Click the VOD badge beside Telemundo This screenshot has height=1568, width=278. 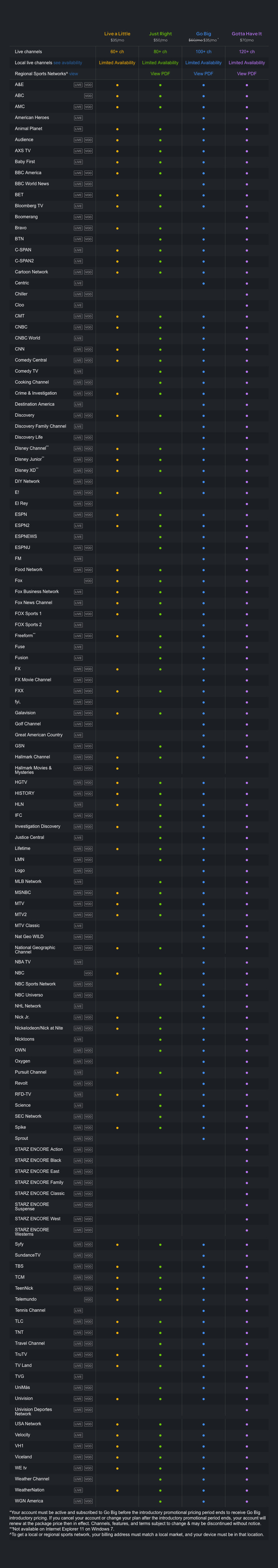click(88, 1299)
